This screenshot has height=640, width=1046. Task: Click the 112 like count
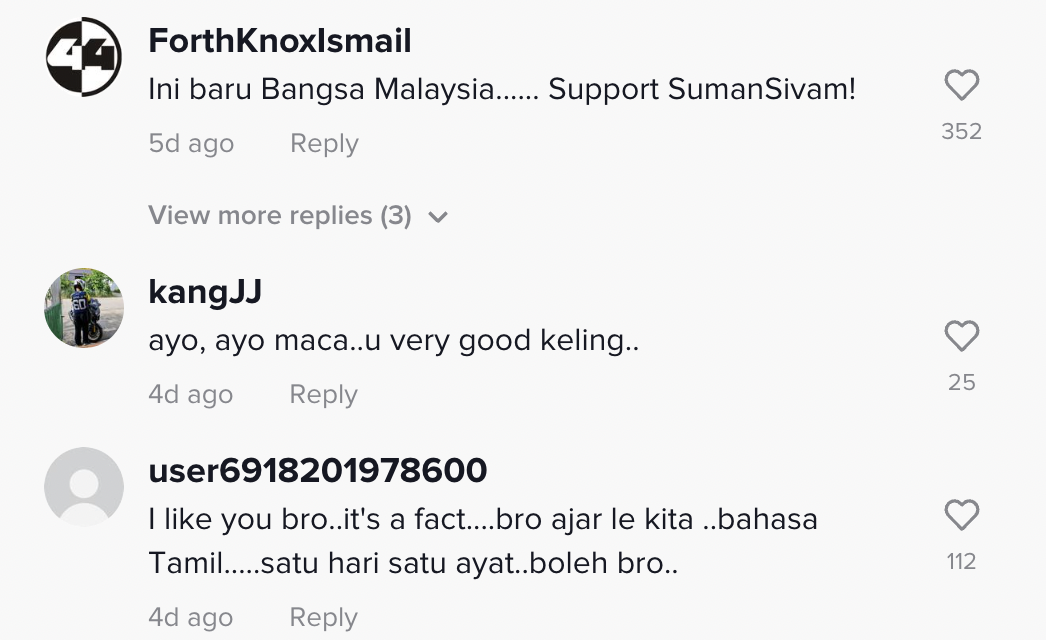pos(961,562)
